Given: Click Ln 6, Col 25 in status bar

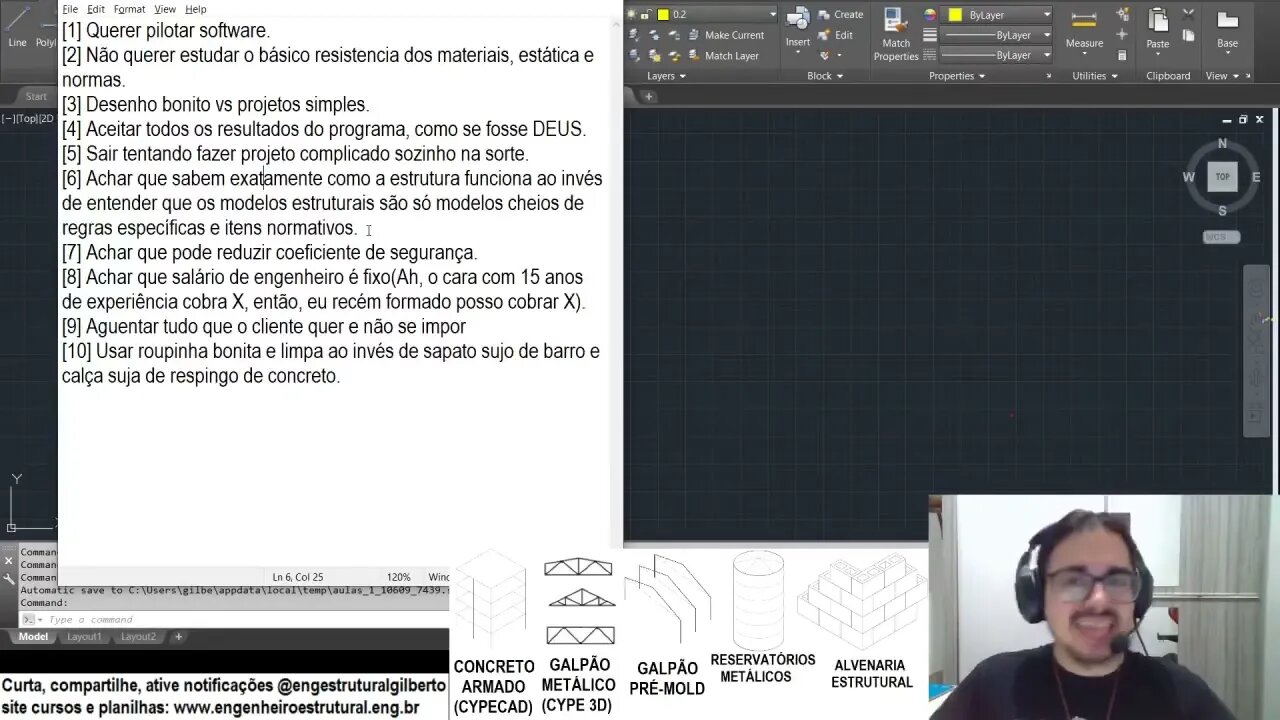Looking at the screenshot, I should pos(298,577).
